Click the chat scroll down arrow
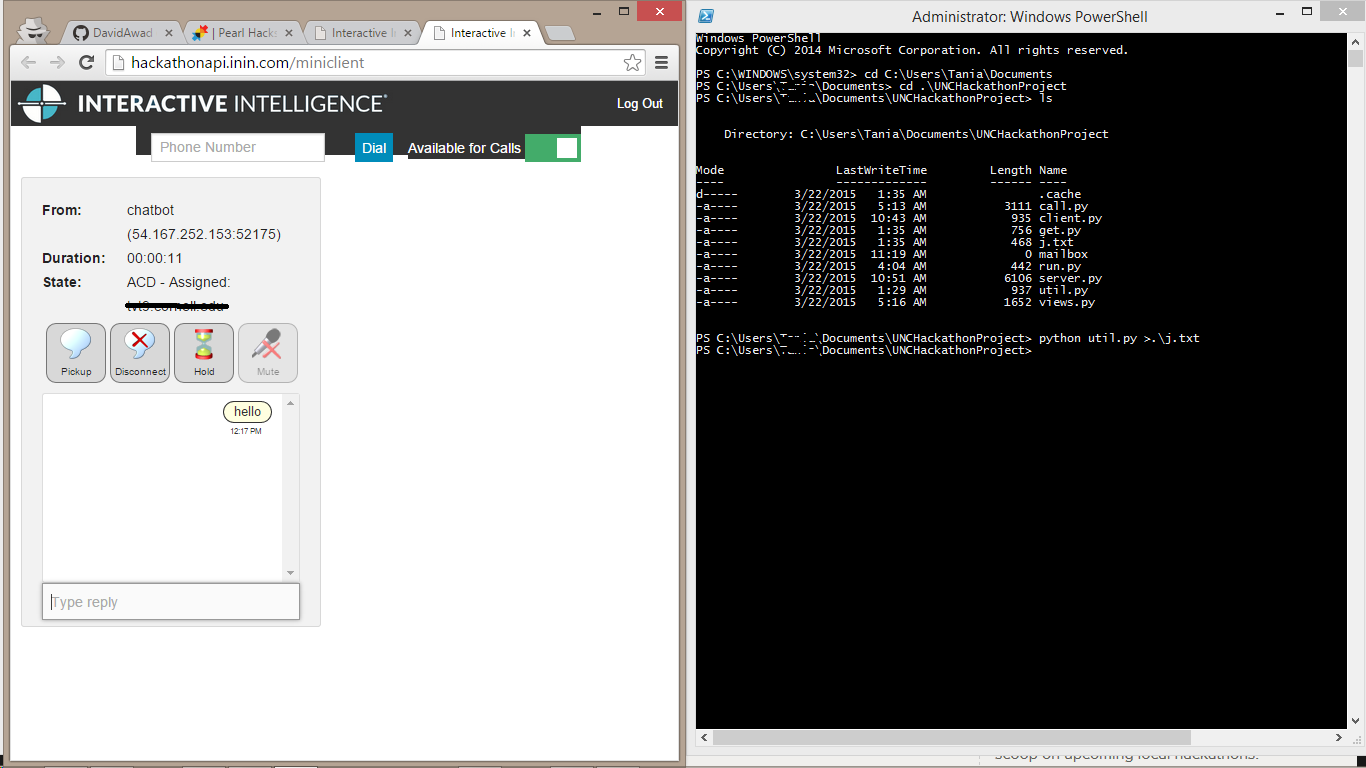This screenshot has height=768, width=1366. 291,573
